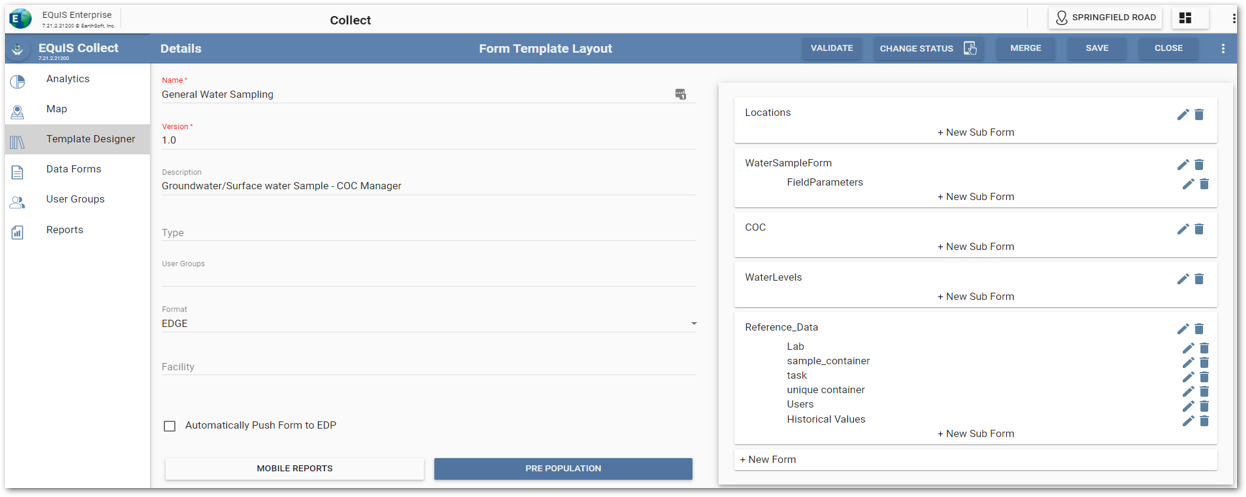Click the EQuIS Enterprise globe logo
1246x497 pixels.
(x=20, y=19)
